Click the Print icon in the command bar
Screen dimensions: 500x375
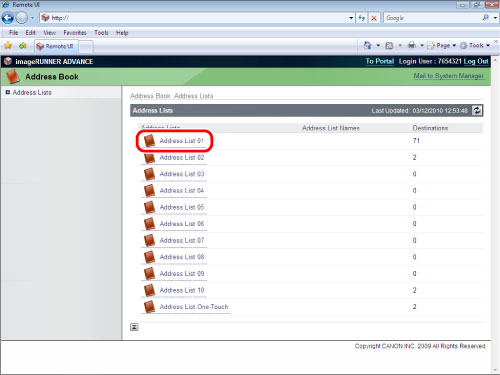tap(412, 45)
